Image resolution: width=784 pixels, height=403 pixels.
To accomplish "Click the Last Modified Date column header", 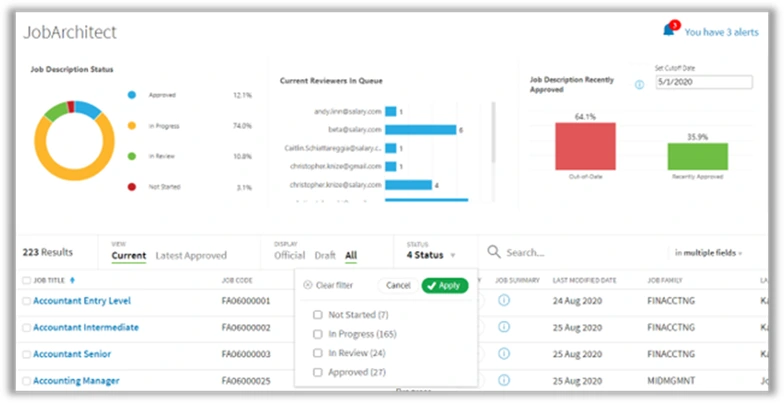I will click(584, 280).
